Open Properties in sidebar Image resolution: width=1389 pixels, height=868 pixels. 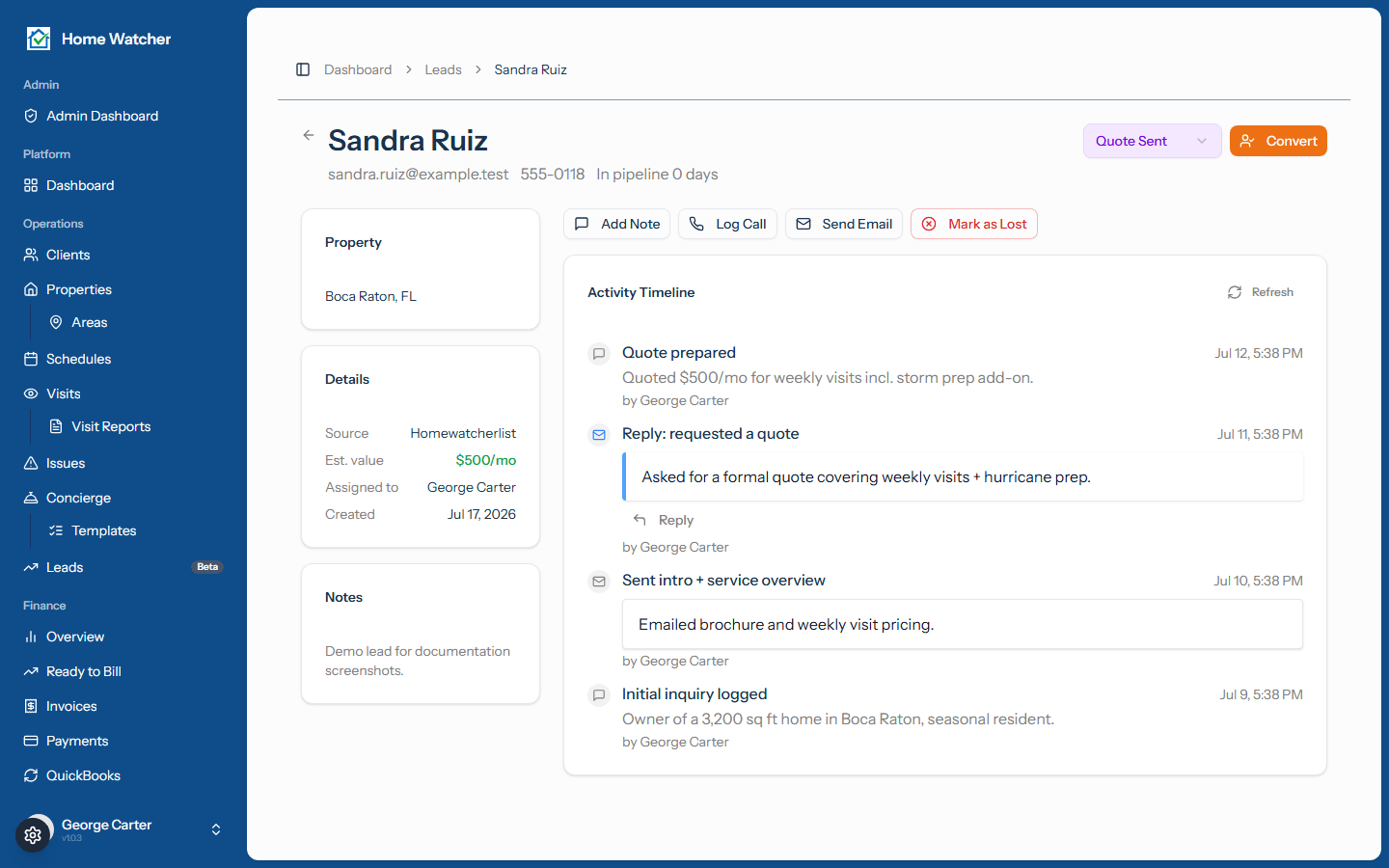[123, 289]
